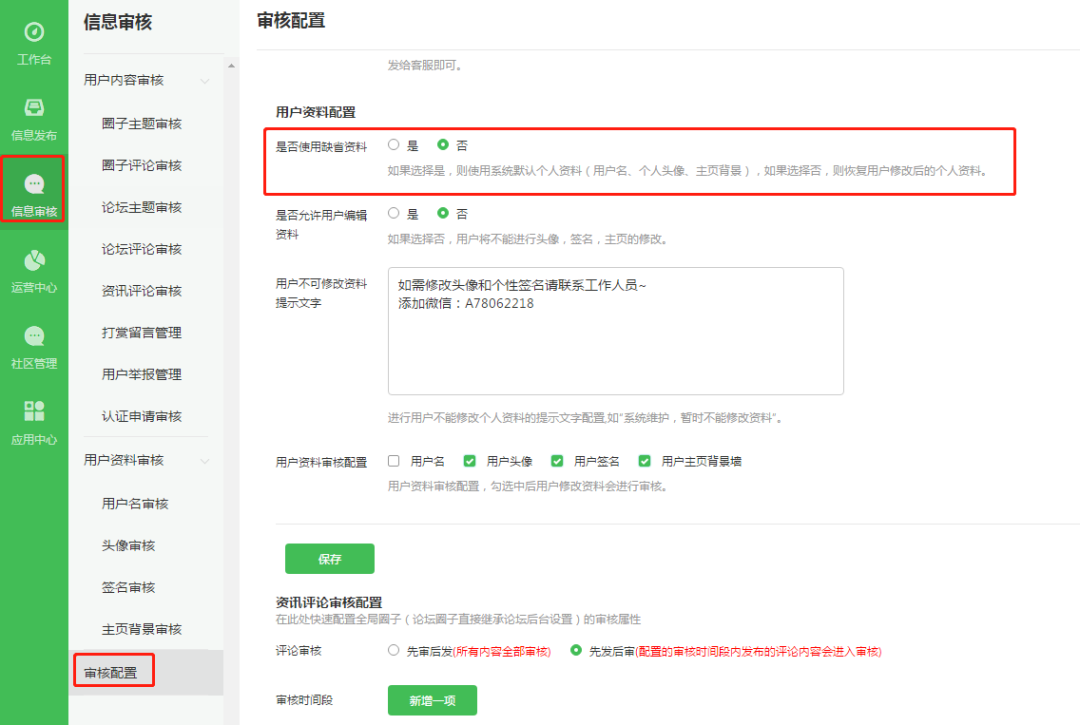
Task: Click the 保存 save button
Action: click(330, 558)
